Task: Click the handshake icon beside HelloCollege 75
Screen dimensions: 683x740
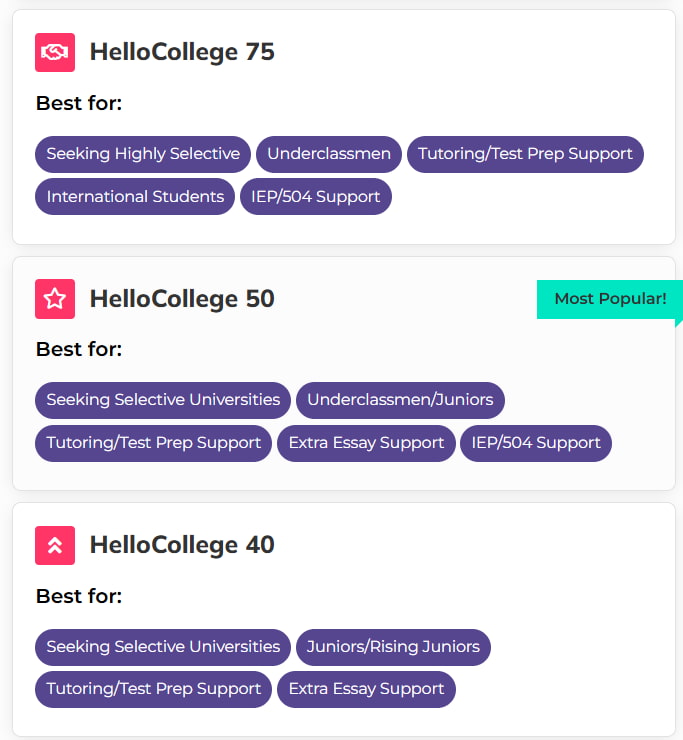Action: click(55, 52)
